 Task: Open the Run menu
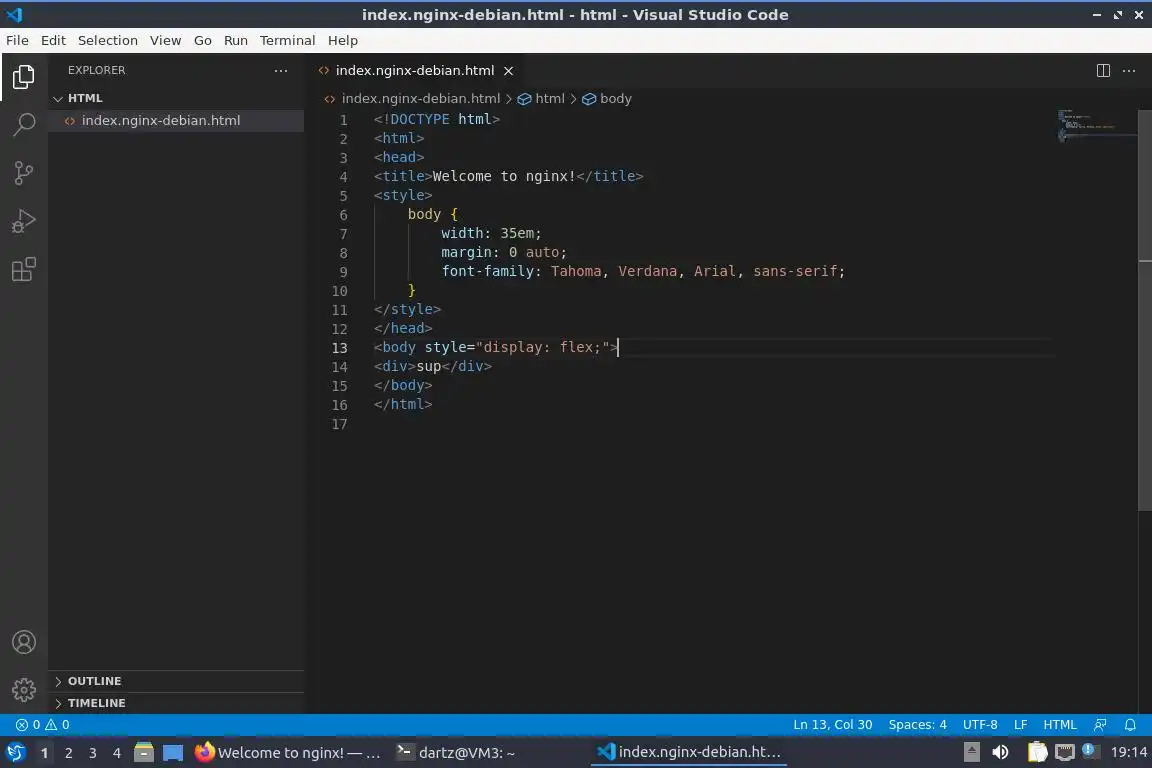click(236, 40)
